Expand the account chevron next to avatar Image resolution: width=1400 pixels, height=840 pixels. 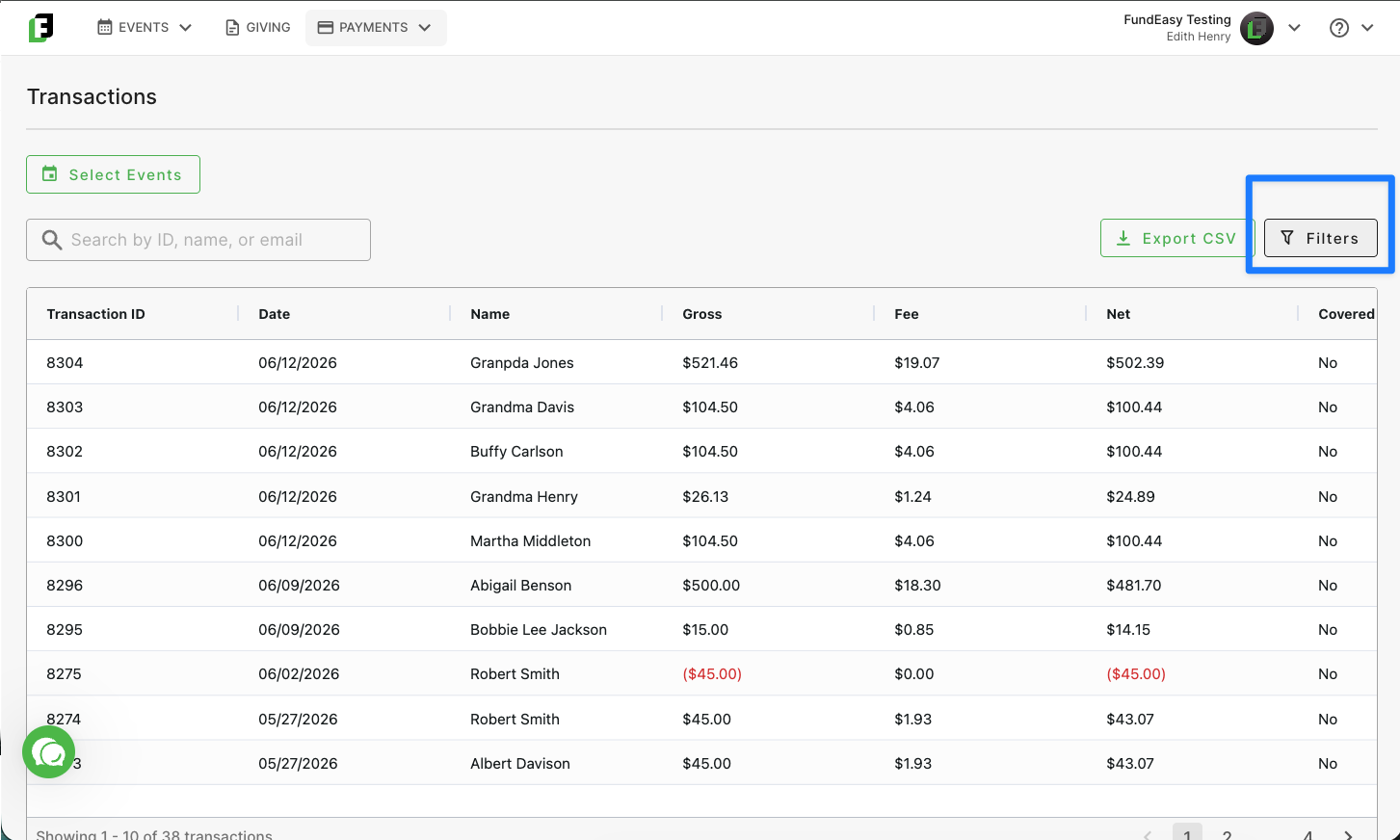[1294, 28]
